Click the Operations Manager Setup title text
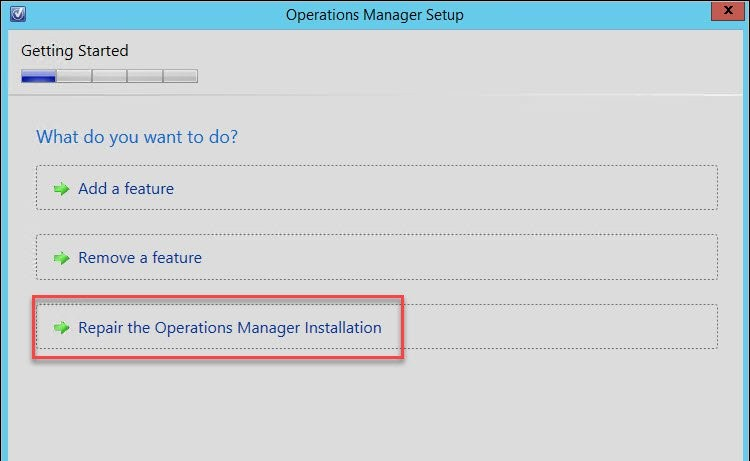This screenshot has height=461, width=750. 375,15
